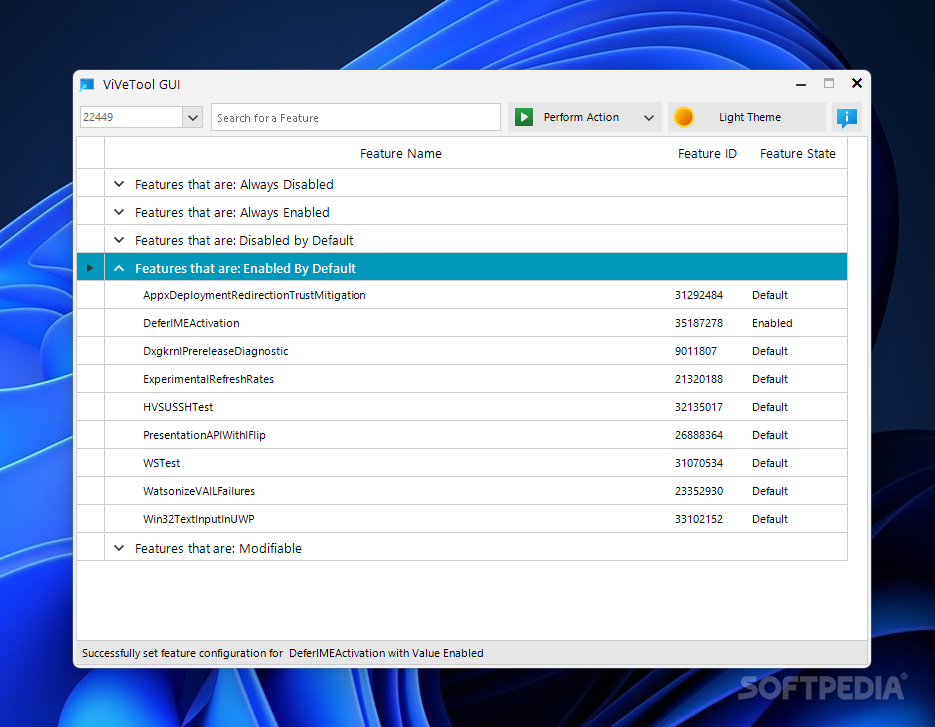Click feature ID 23352930
Screen dimensions: 935x727
click(699, 491)
